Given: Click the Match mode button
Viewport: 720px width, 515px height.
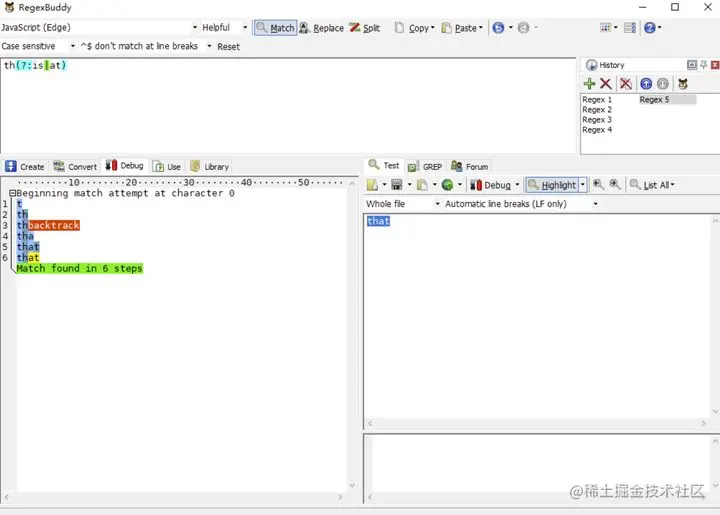Looking at the screenshot, I should point(275,28).
